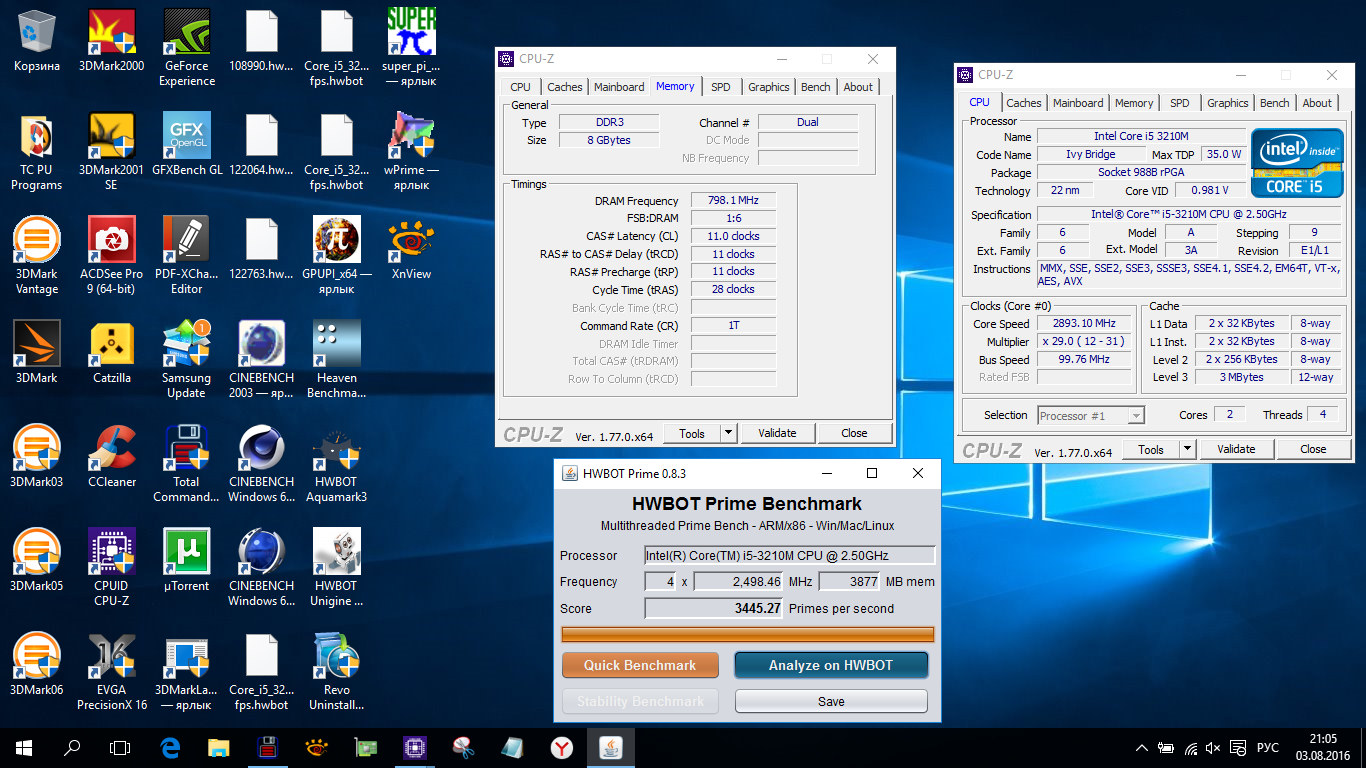
Task: Click Validate in right CPU-Z CPU window
Action: coord(1236,449)
